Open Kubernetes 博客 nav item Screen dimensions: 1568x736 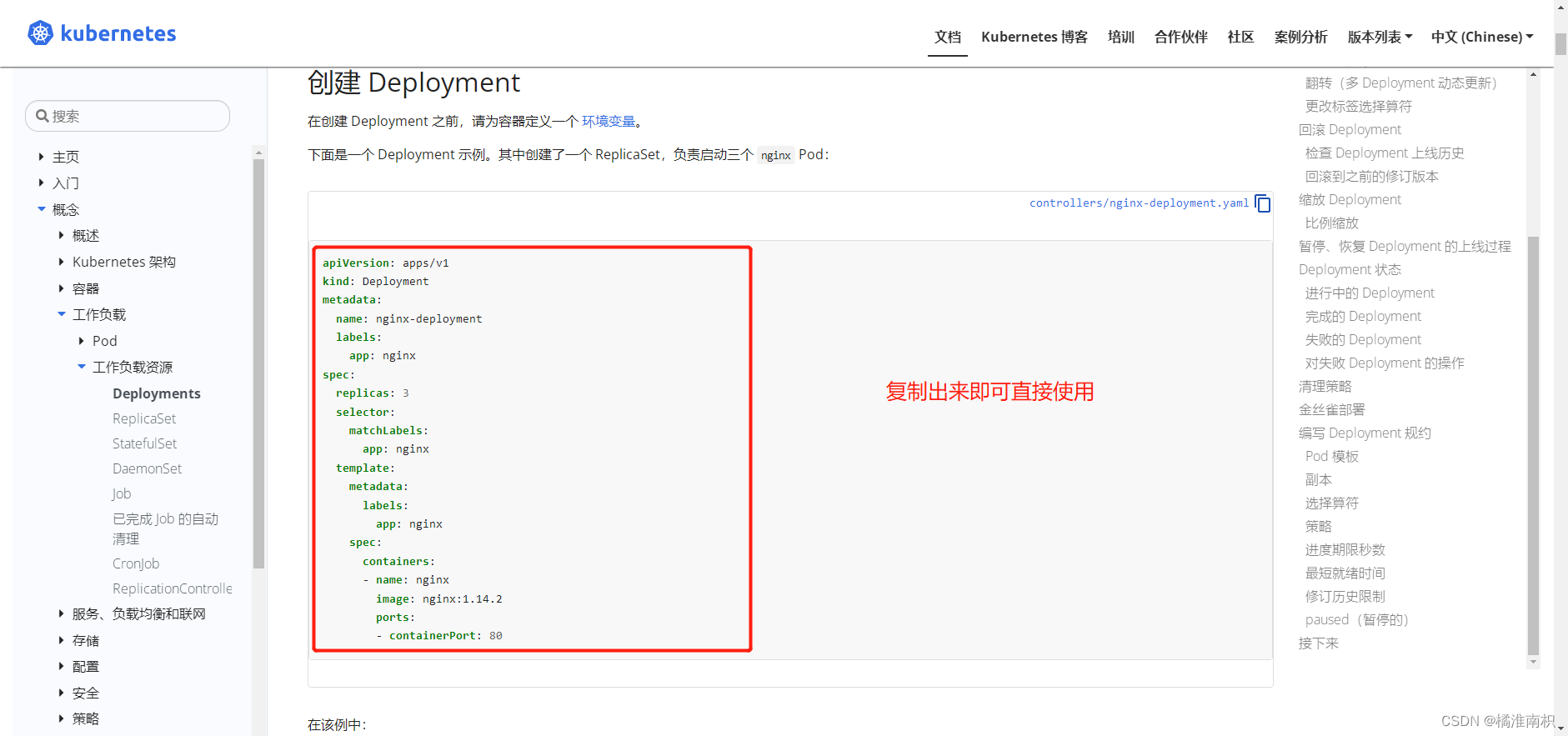tap(1034, 37)
